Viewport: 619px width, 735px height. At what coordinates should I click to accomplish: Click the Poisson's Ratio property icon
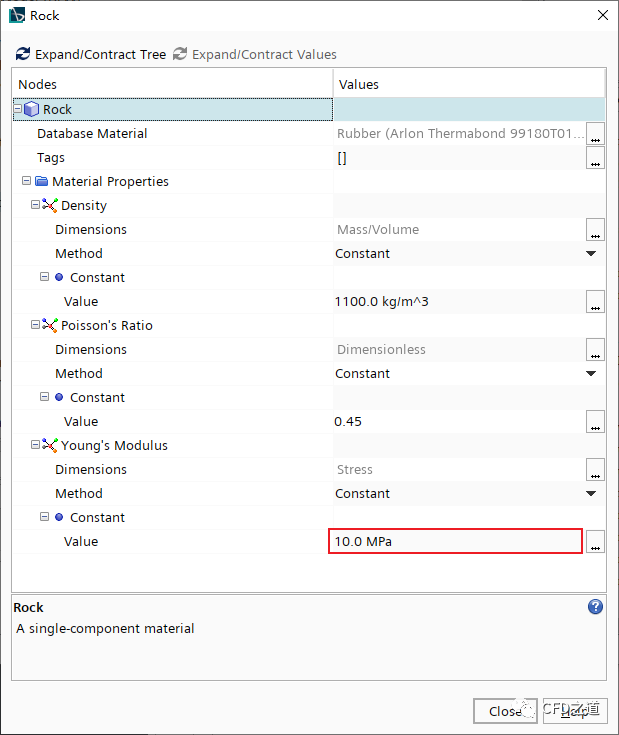[50, 325]
